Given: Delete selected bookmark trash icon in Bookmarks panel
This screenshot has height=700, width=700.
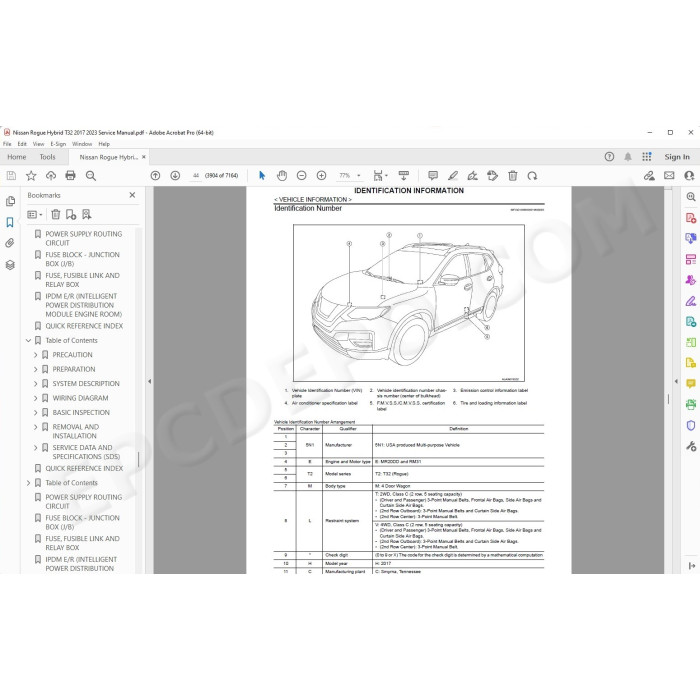Looking at the screenshot, I should click(x=55, y=214).
